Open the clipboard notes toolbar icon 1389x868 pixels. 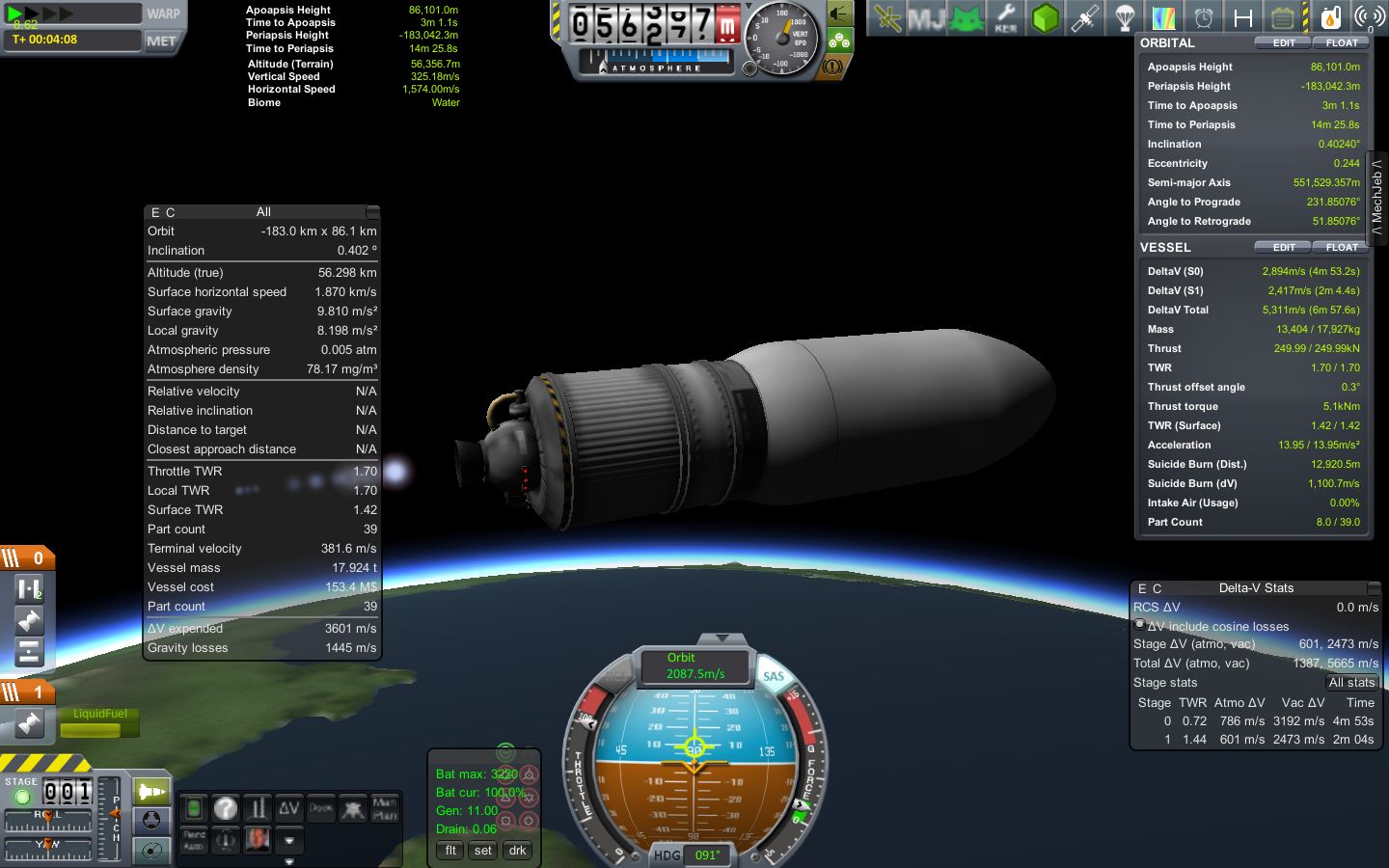coord(1283,17)
